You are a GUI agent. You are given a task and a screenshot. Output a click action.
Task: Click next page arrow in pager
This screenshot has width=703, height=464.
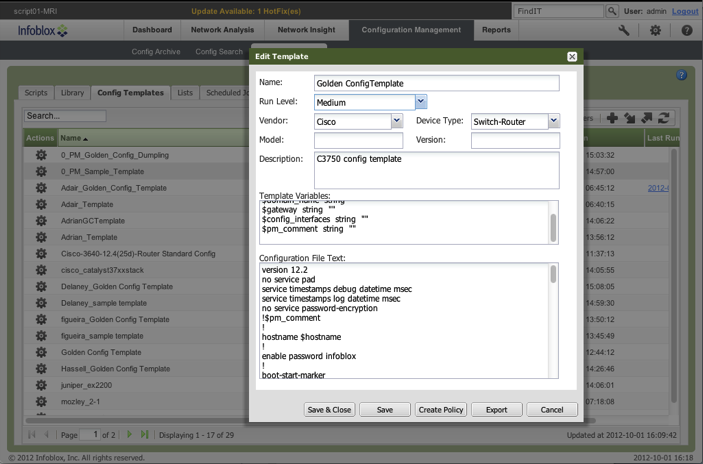(128, 434)
